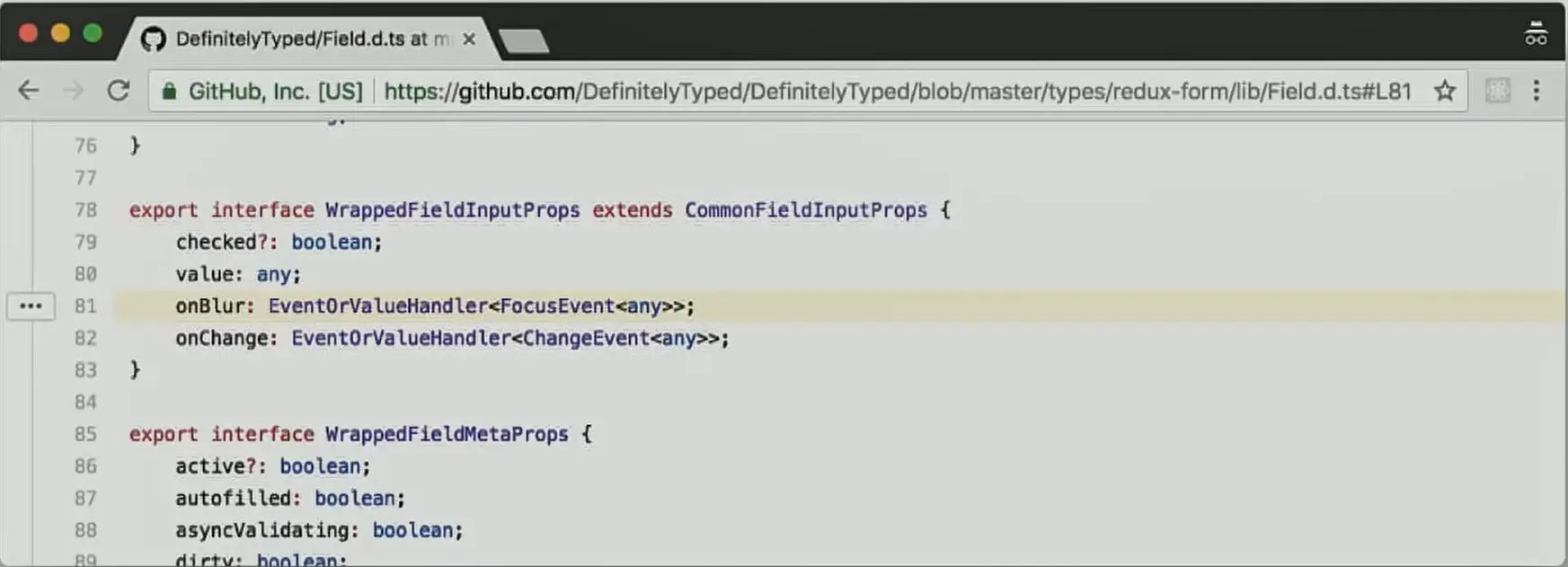The image size is (1568, 567).
Task: Click the green maximize window button
Action: 93,33
